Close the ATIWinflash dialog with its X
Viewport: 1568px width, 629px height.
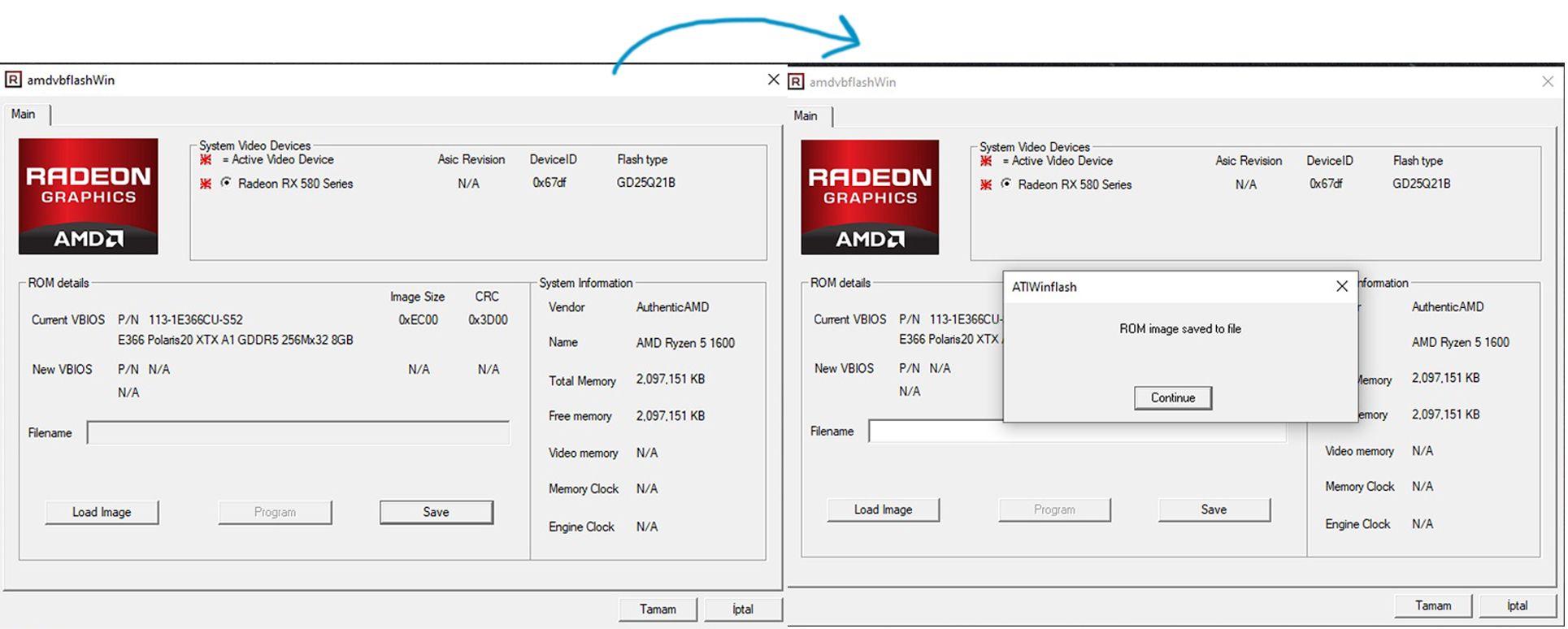[1341, 286]
